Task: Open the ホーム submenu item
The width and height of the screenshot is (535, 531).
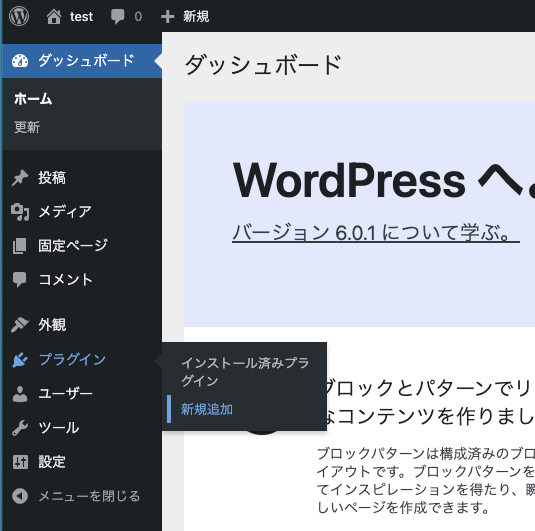Action: [33, 99]
